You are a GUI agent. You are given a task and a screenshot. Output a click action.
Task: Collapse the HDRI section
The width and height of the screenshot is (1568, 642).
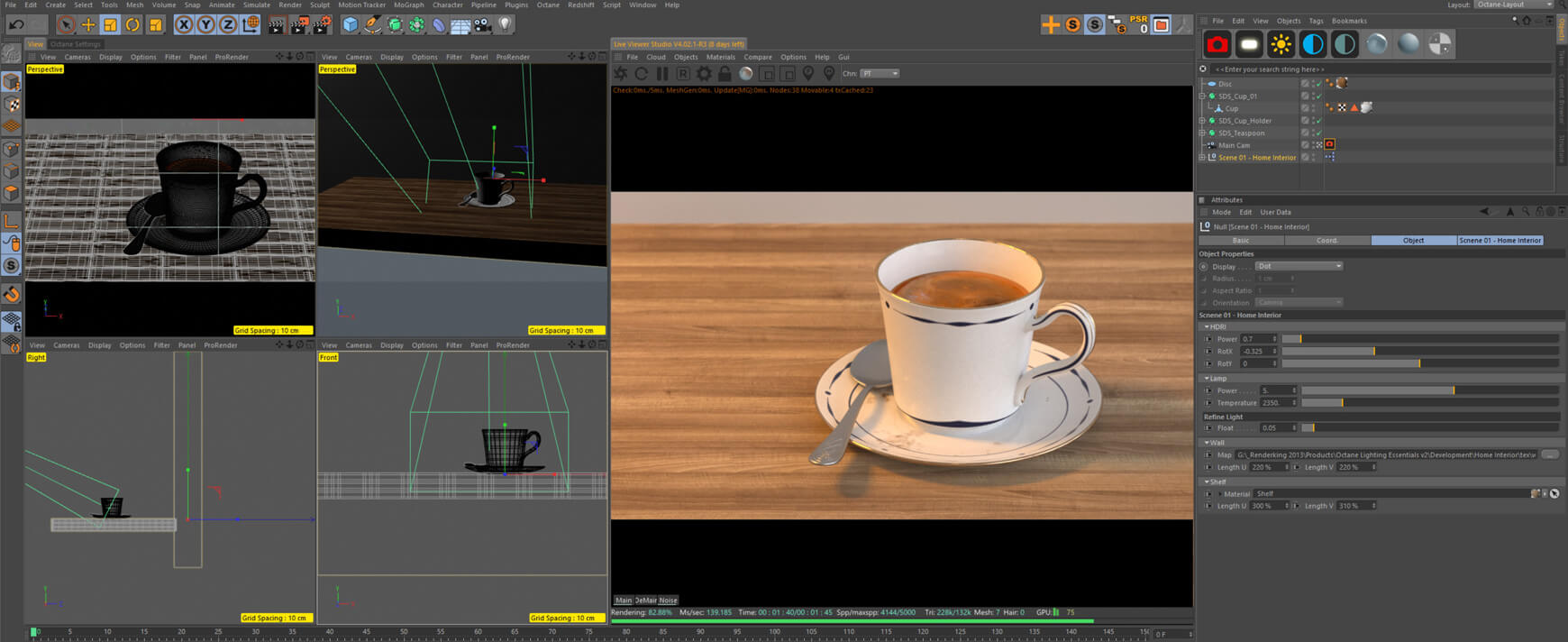coord(1208,326)
